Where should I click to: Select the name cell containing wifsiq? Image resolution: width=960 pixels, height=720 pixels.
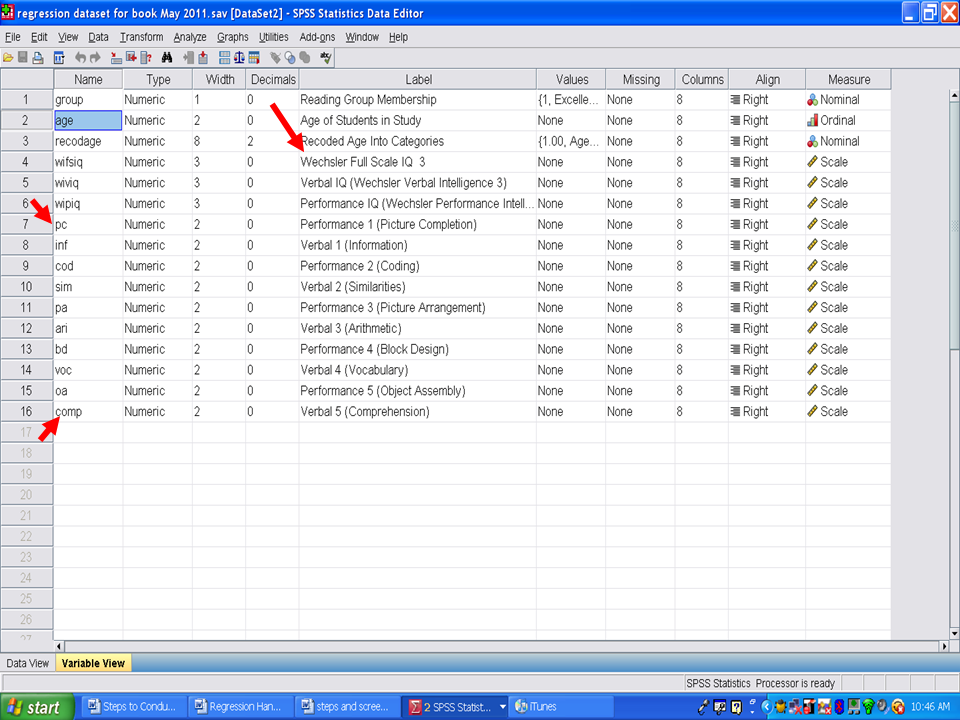click(87, 162)
